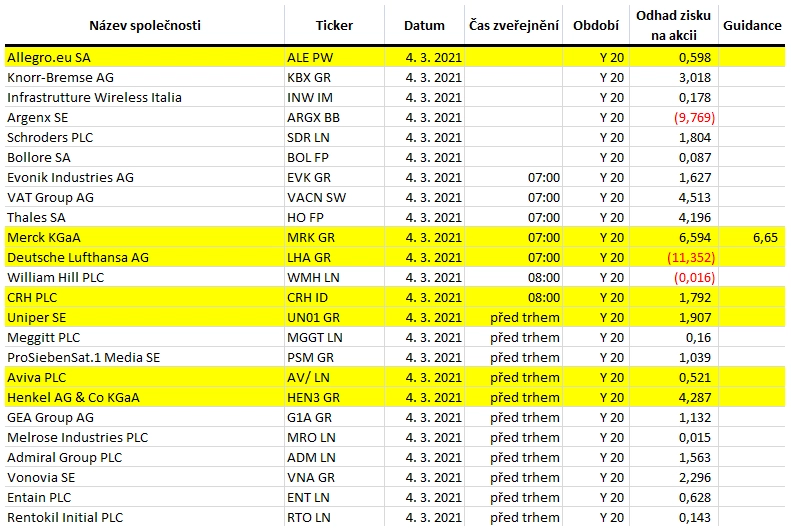The height and width of the screenshot is (531, 791).
Task: Click the Guidance value '6,65'
Action: (x=765, y=238)
